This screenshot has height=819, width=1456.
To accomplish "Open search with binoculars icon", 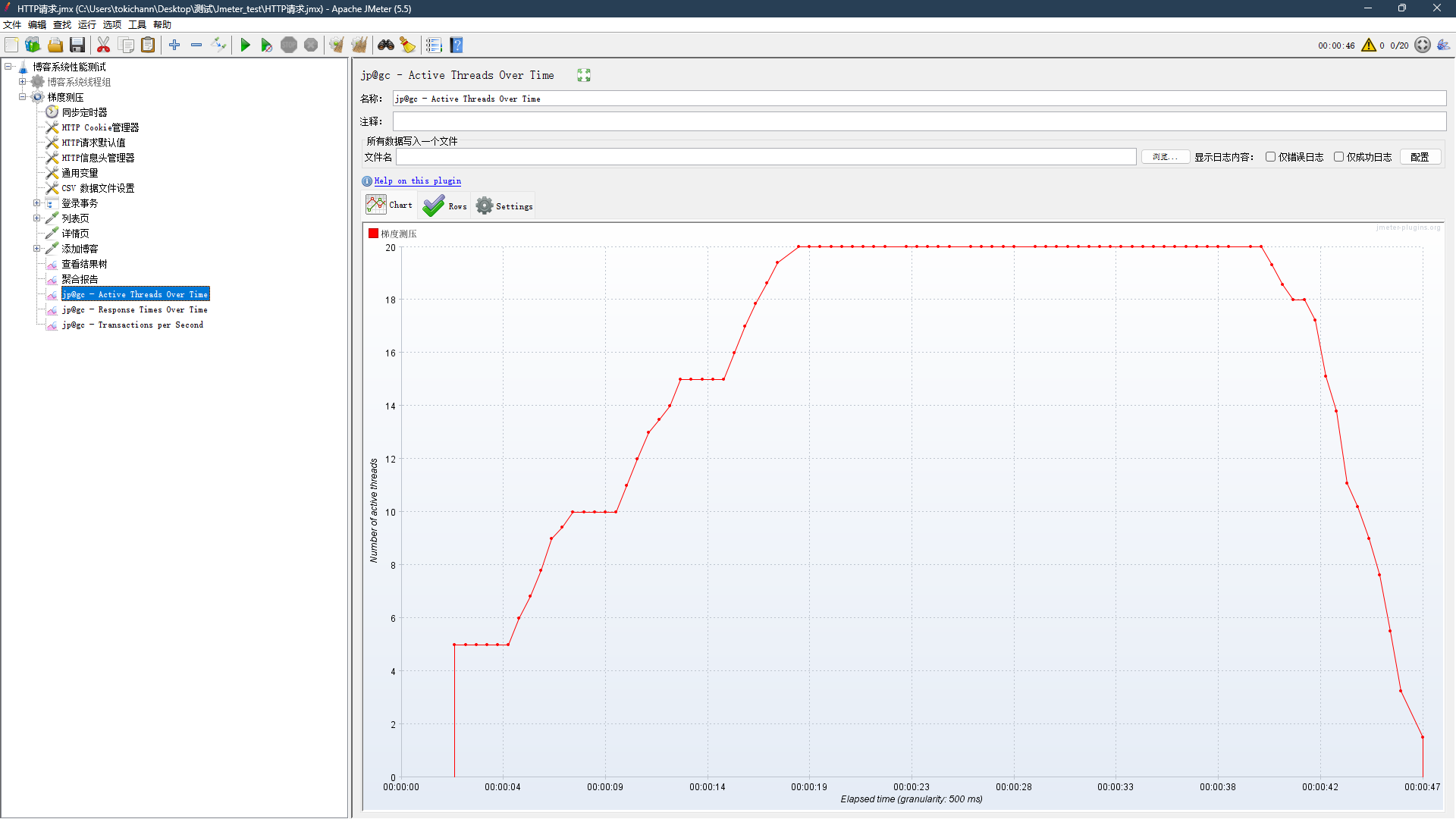I will click(386, 45).
